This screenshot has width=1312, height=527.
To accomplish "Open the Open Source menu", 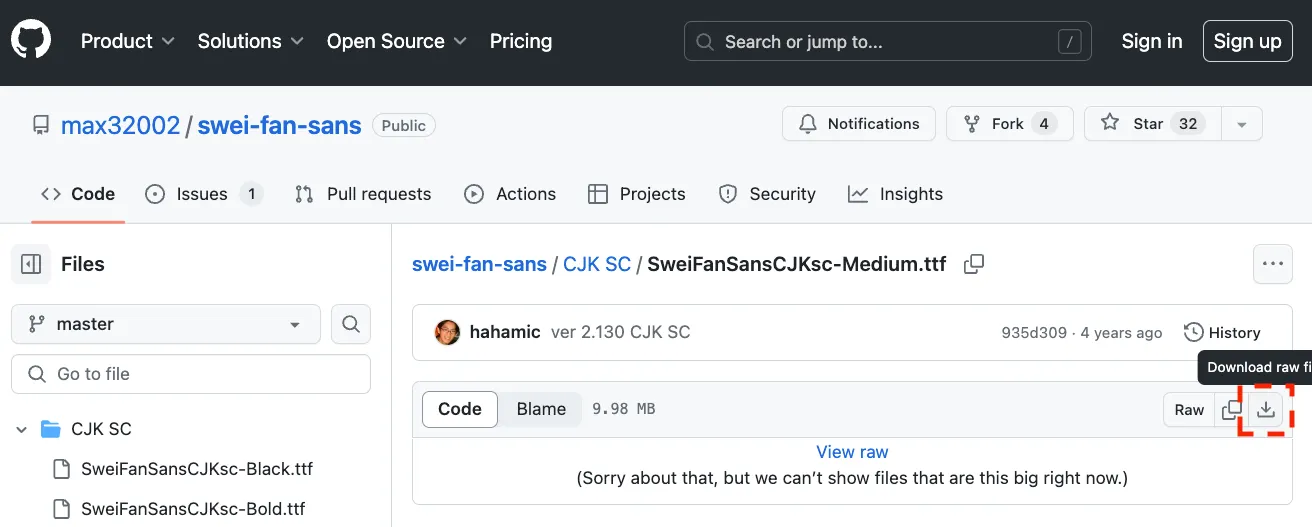I will [x=396, y=41].
